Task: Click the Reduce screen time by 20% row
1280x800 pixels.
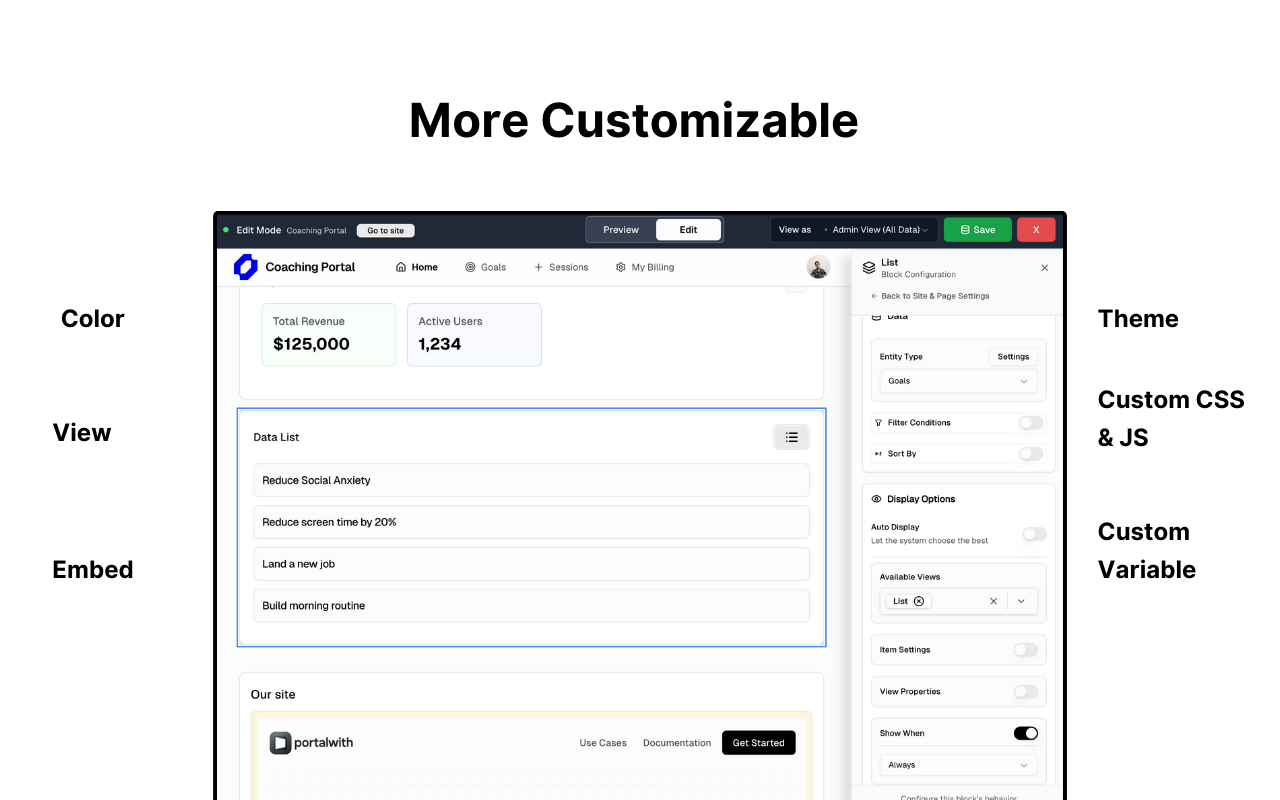Action: tap(531, 522)
